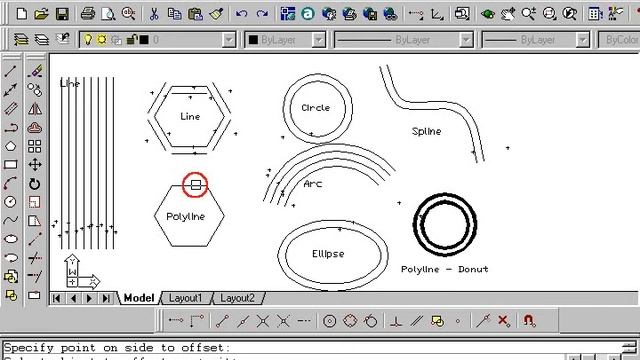Screen dimensions: 640x360
Task: Expand the layer list dropdown arrow
Action: tap(229, 40)
